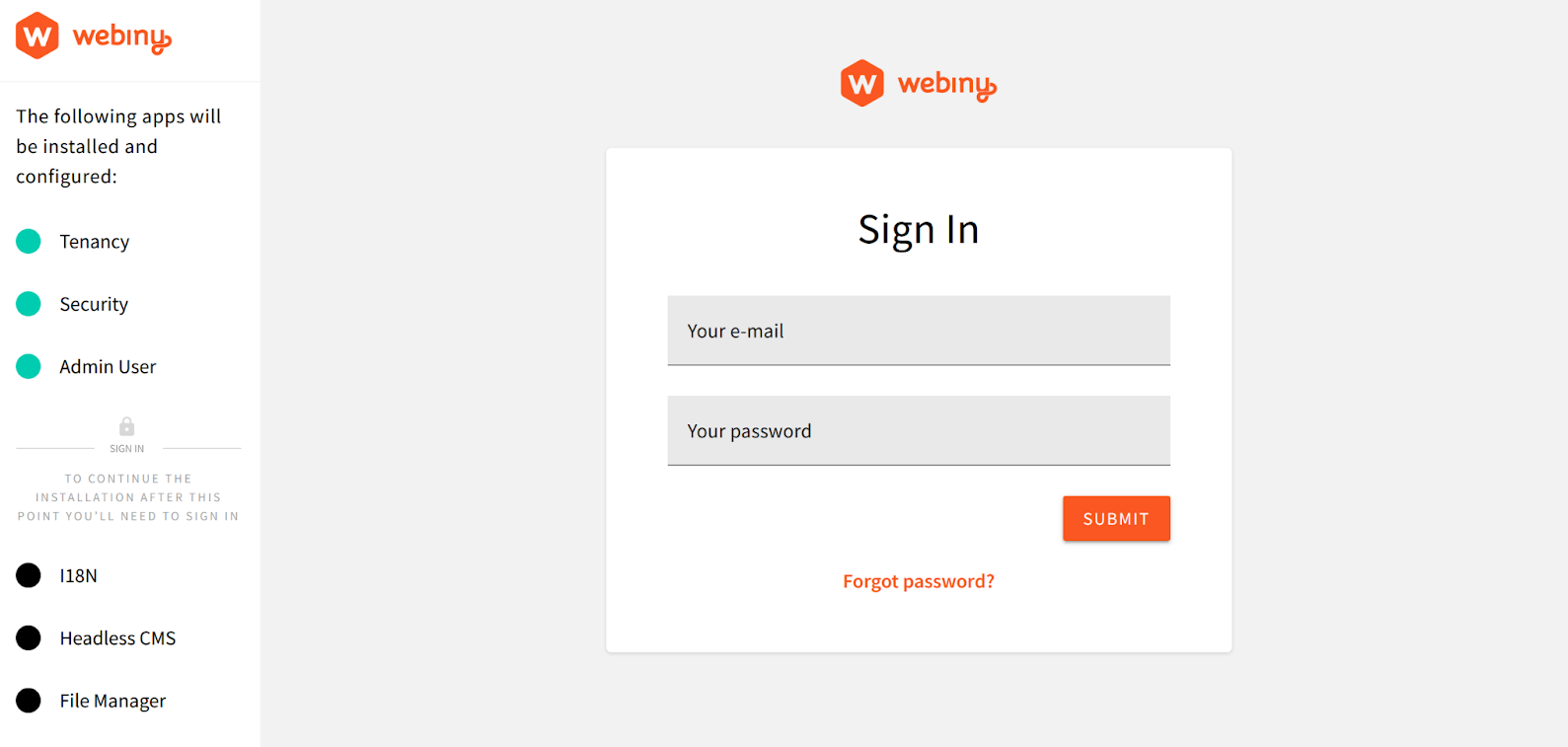Select the Admin User step label

[x=108, y=367]
